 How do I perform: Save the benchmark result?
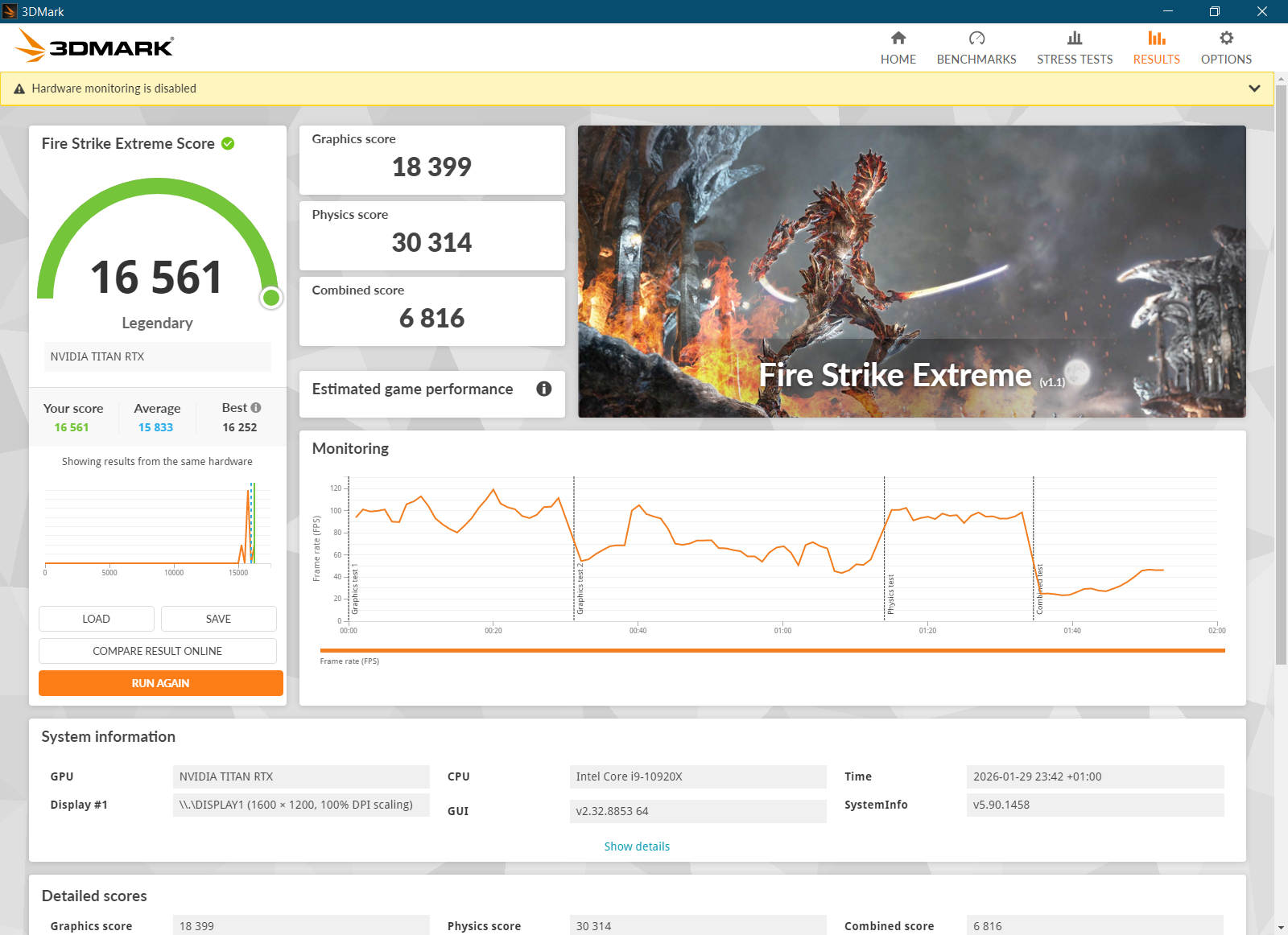click(x=218, y=619)
